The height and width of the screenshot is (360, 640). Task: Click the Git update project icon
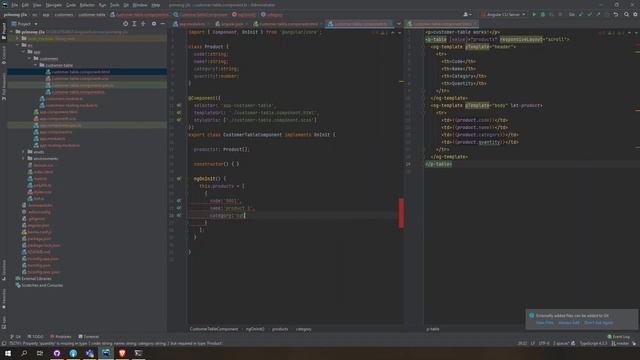click(x=581, y=14)
